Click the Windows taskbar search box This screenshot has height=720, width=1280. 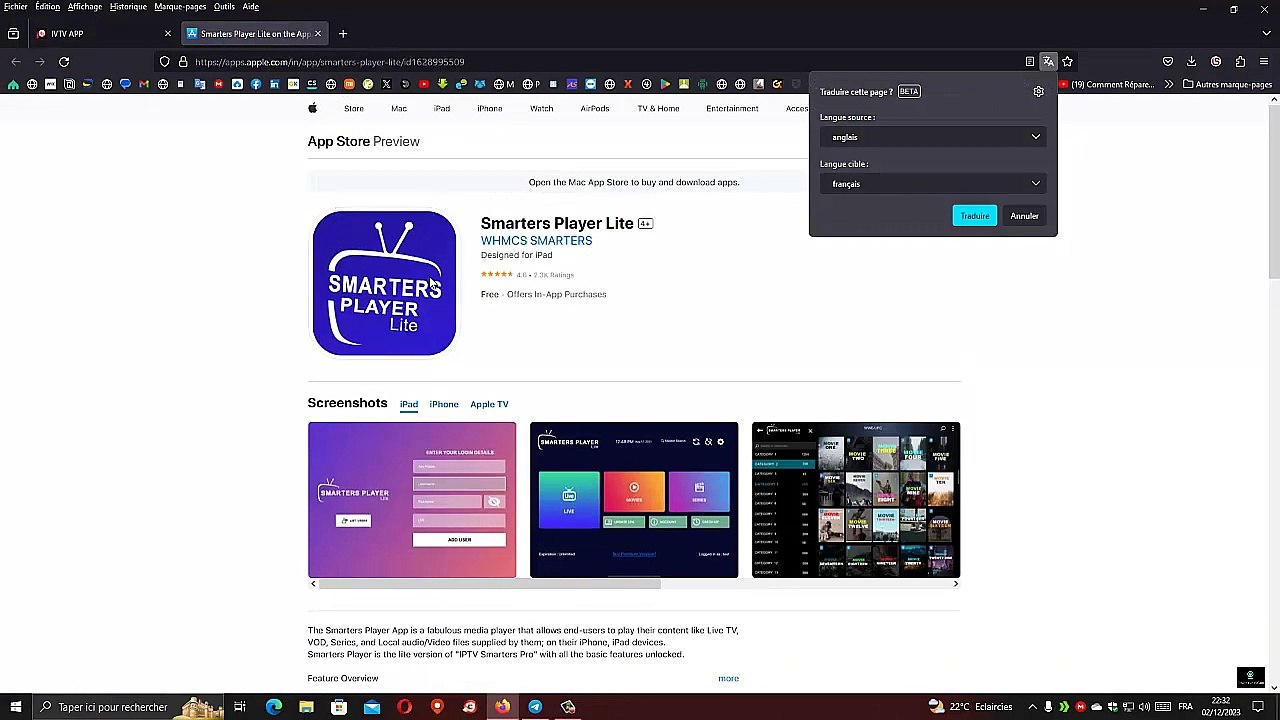[x=128, y=707]
